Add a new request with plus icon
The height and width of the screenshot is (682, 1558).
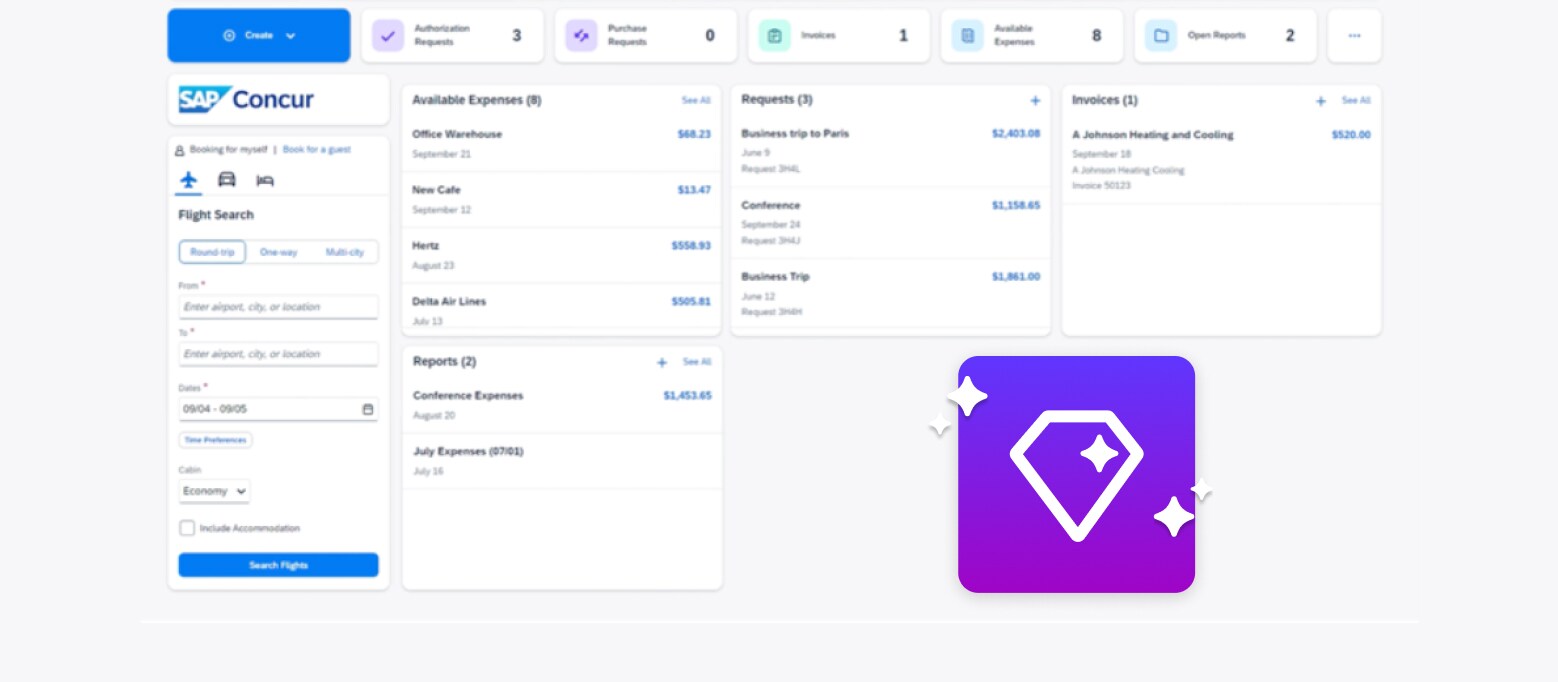click(x=1035, y=100)
